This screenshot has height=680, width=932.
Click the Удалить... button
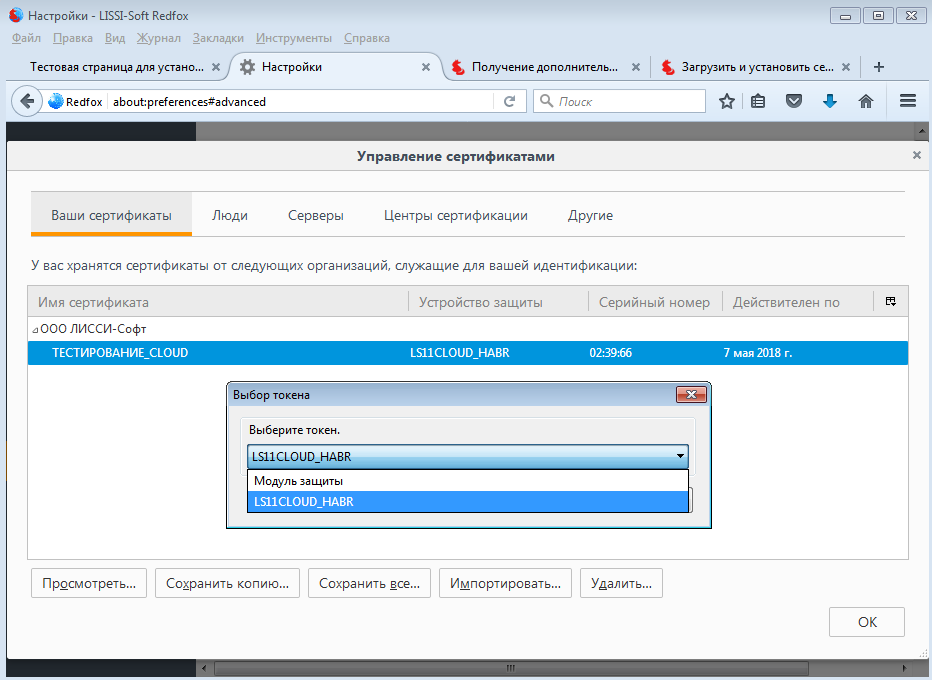(621, 583)
